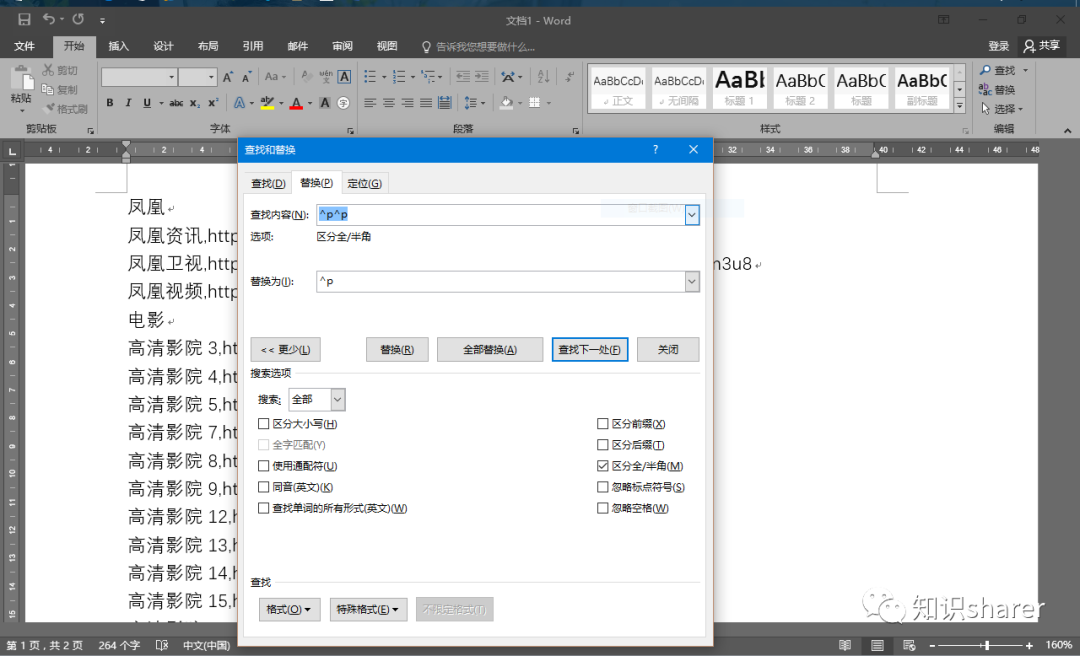Apply subscript x₂ formatting
The height and width of the screenshot is (656, 1080).
point(195,103)
